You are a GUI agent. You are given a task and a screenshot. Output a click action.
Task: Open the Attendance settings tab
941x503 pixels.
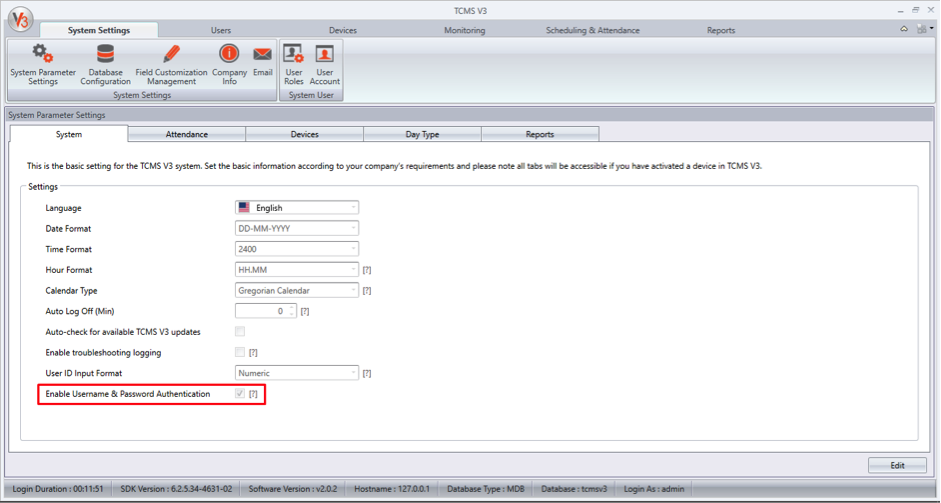click(x=187, y=134)
